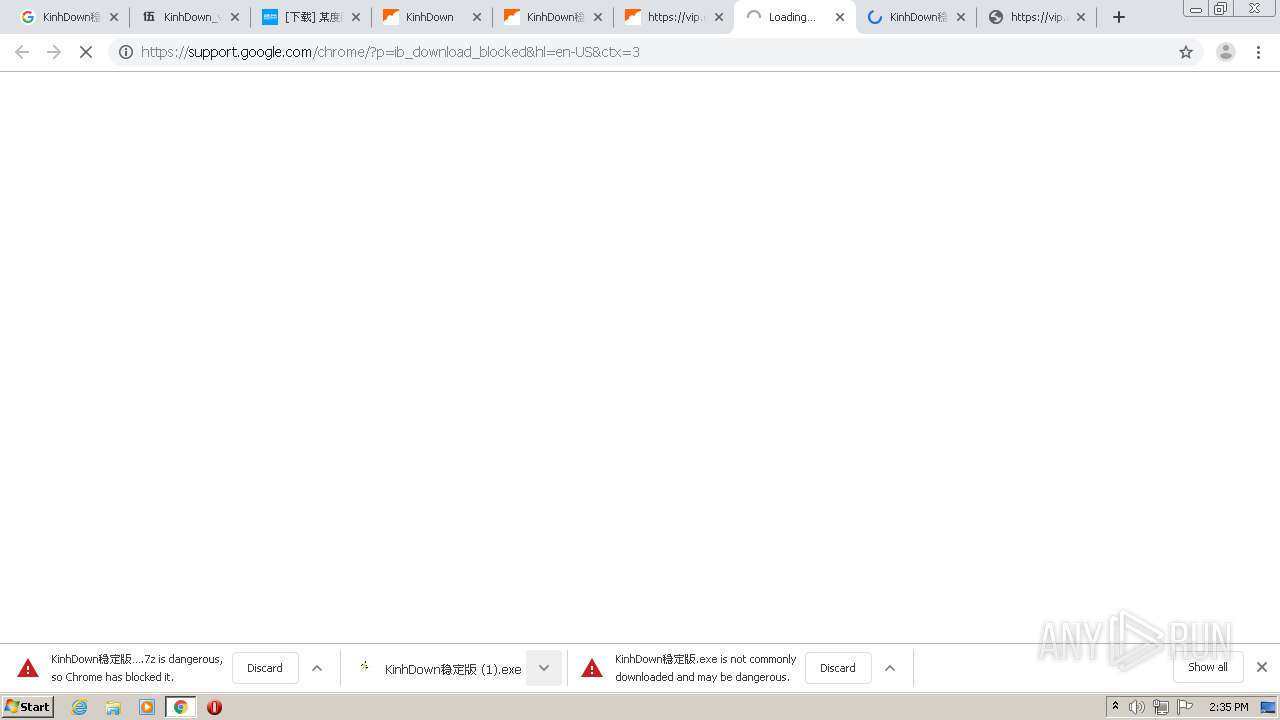This screenshot has height=720, width=1280.
Task: Switch to KinhDown tab with loading spinner
Action: tap(916, 17)
